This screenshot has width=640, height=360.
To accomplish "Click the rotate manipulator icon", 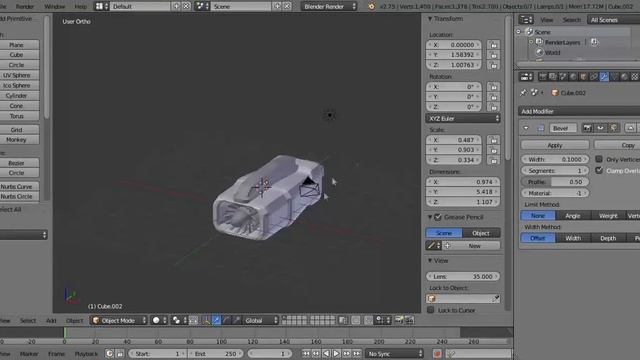I will [226, 321].
